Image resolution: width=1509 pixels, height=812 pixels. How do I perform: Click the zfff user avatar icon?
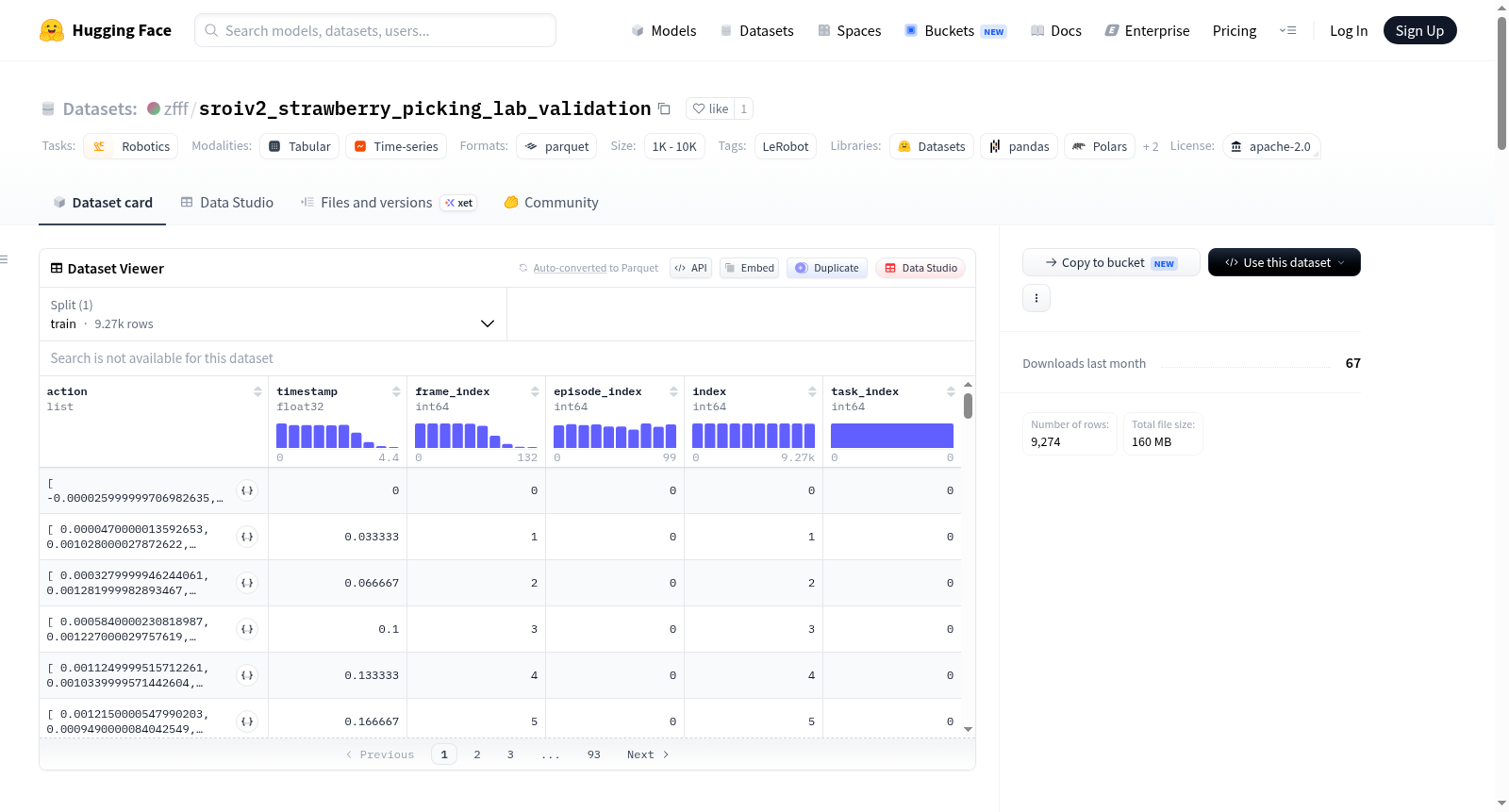[x=154, y=108]
